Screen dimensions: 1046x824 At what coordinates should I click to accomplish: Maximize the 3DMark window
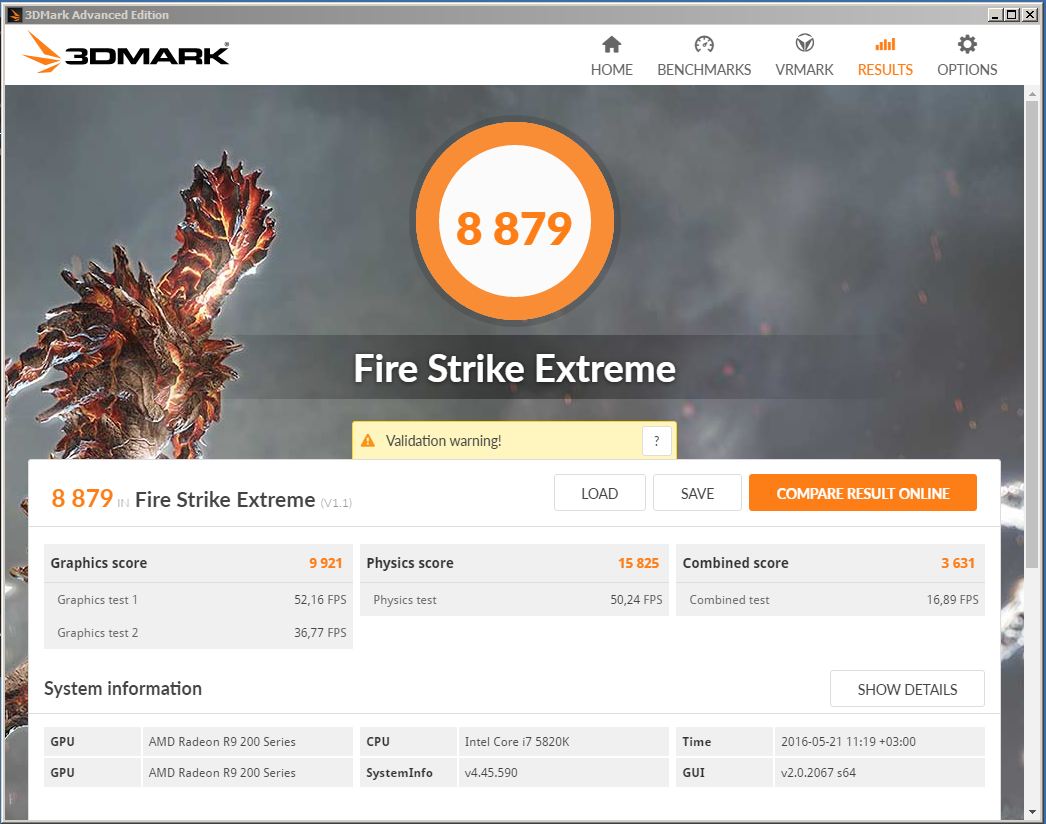pyautogui.click(x=1011, y=15)
